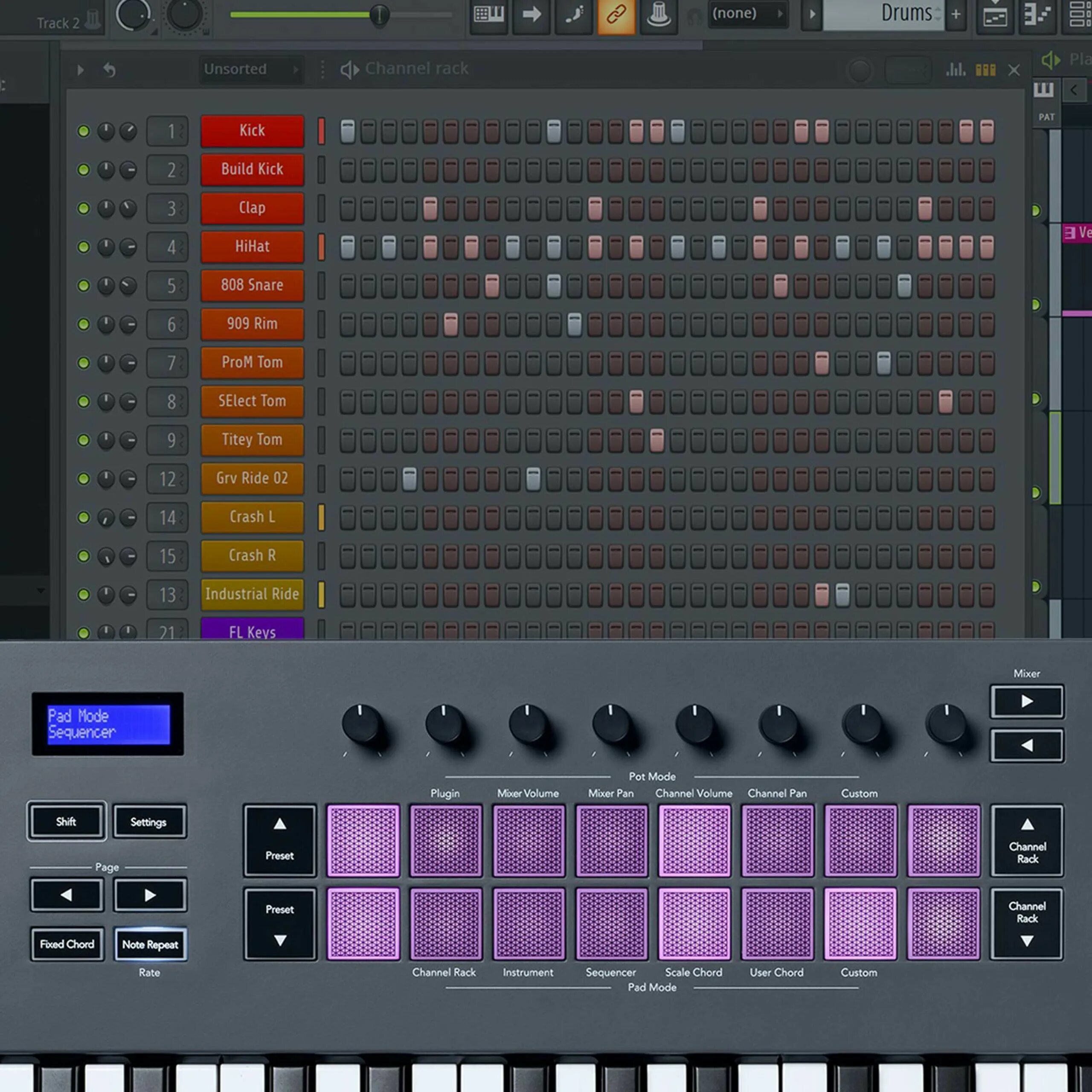Open the graph editor in the Channel rack

955,70
